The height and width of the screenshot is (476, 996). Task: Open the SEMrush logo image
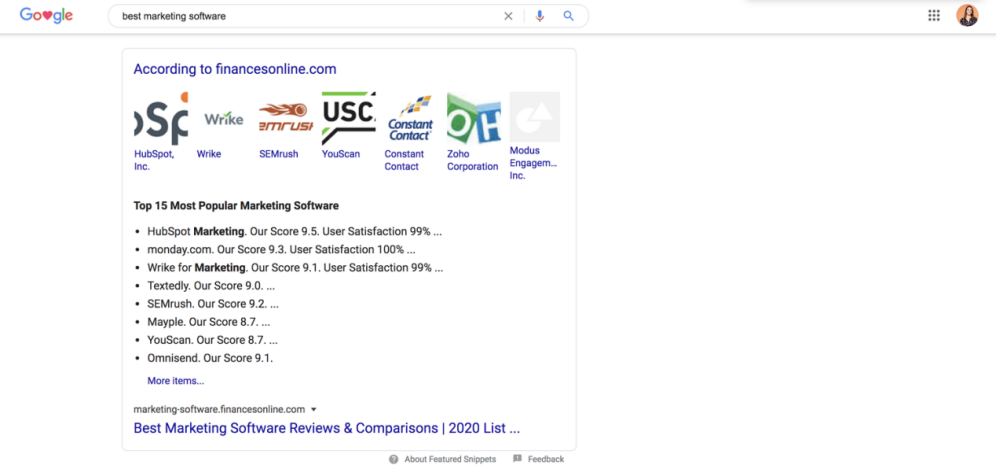(x=285, y=118)
